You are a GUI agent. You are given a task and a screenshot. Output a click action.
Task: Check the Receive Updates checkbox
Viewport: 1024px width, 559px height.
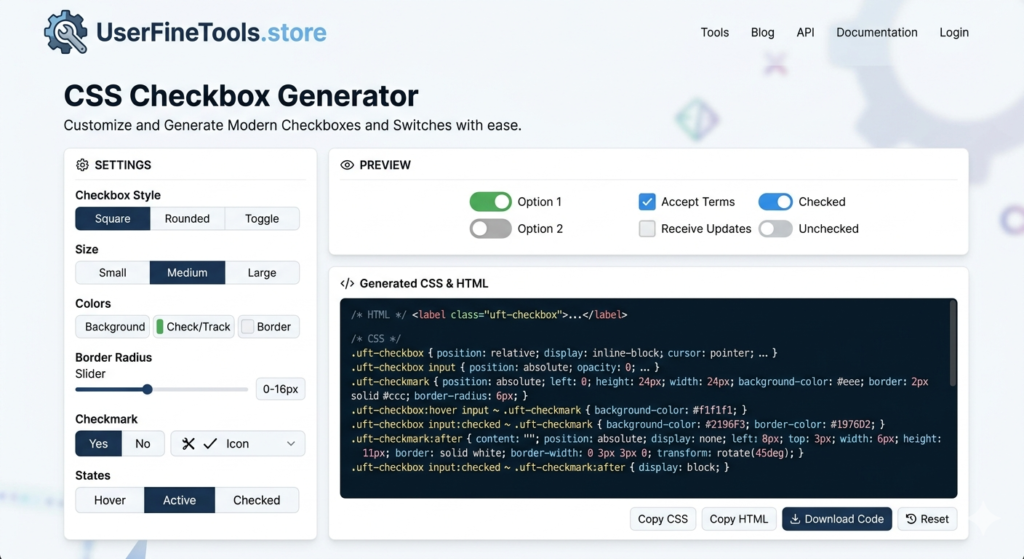pyautogui.click(x=647, y=229)
